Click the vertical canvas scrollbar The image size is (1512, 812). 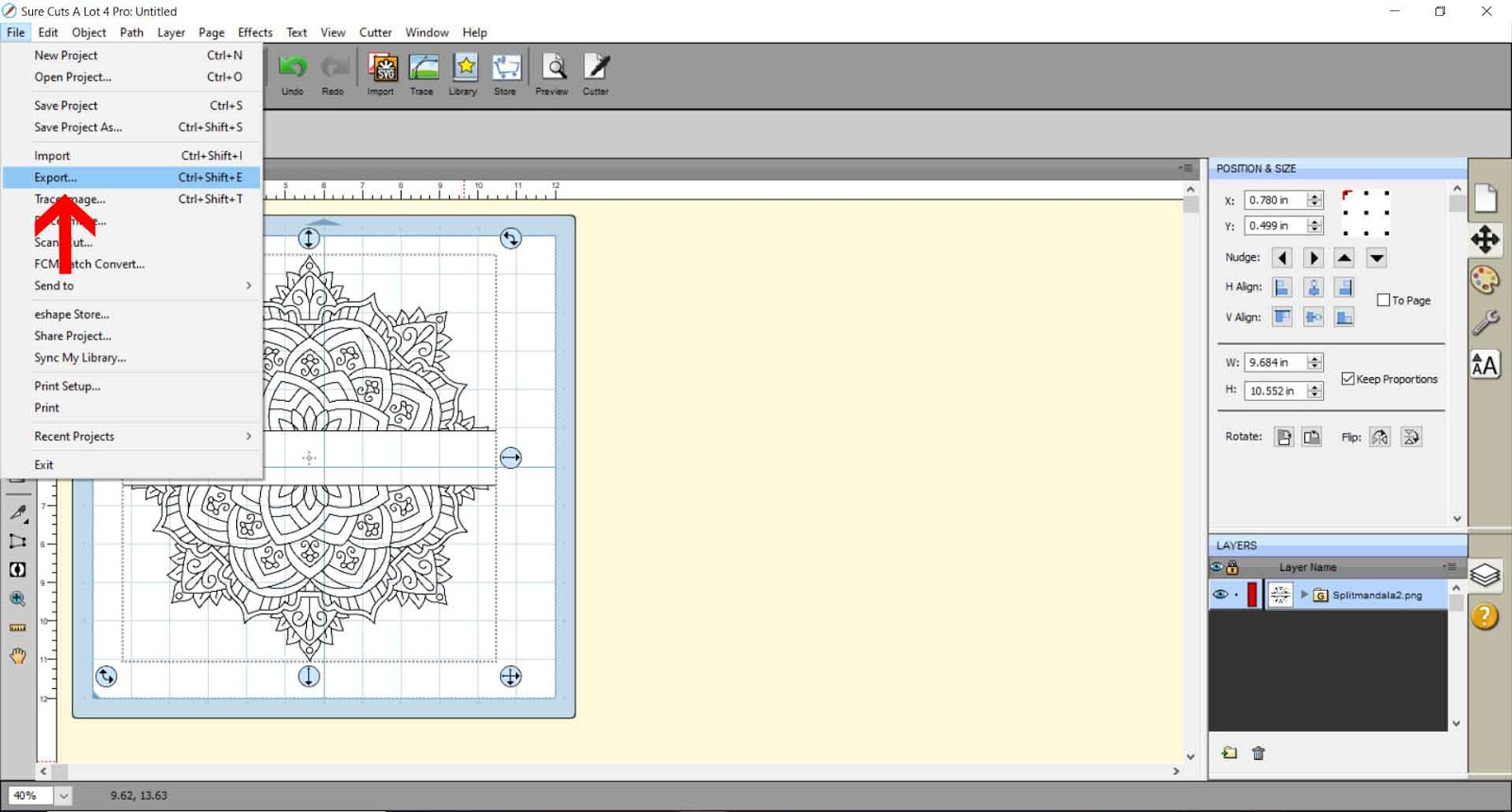[1191, 473]
